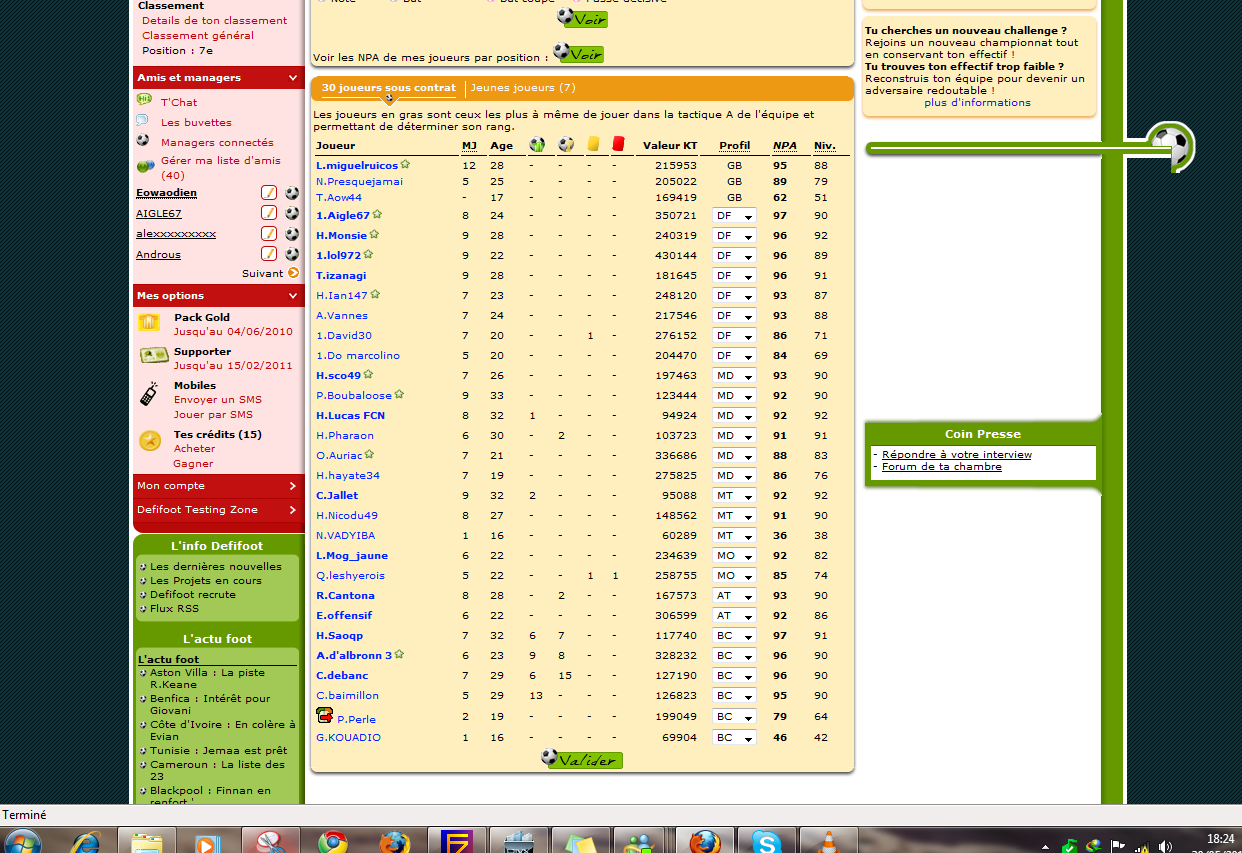Sort players by the NPA column header
Image resolution: width=1242 pixels, height=853 pixels.
(785, 146)
